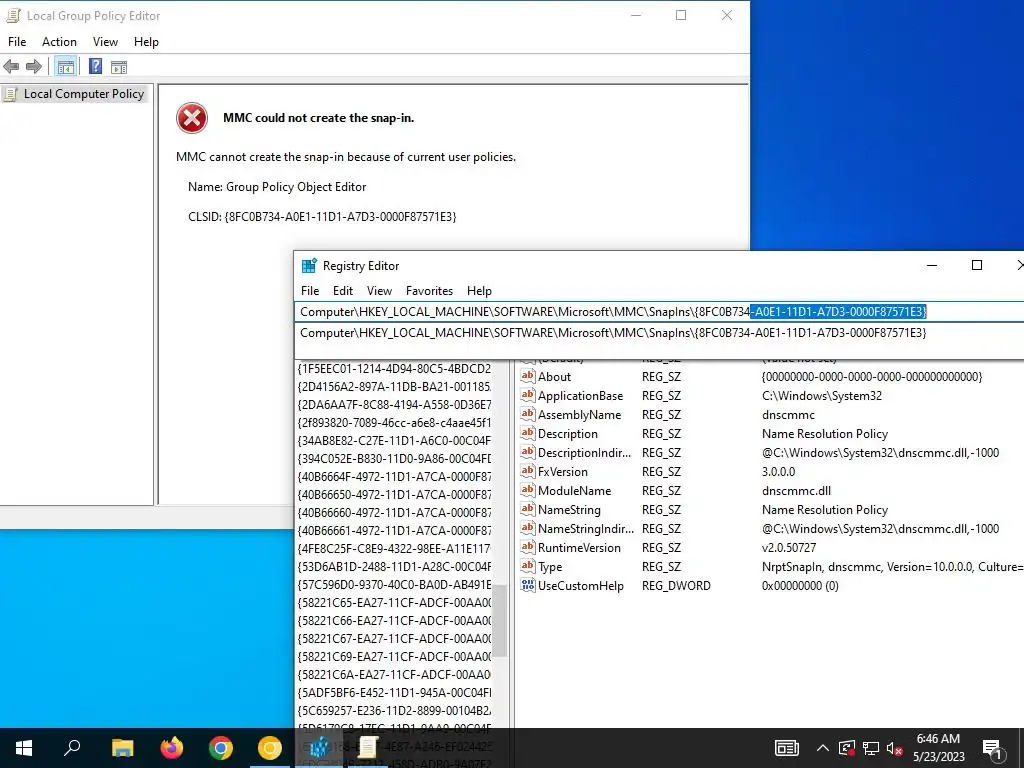Select the ApplicationBase registry value
This screenshot has height=768, width=1024.
tap(581, 396)
